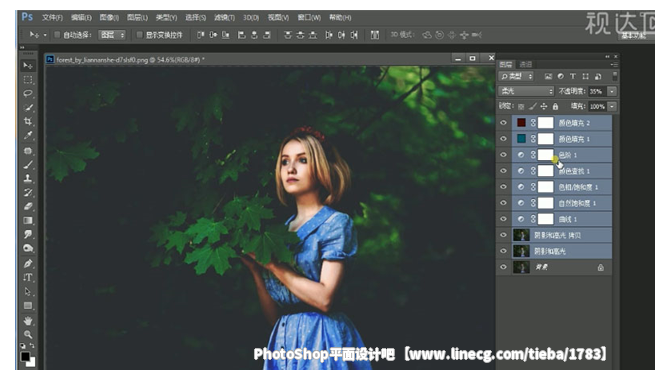Hide the 颜色填充 1 layer
The height and width of the screenshot is (373, 662).
click(503, 139)
